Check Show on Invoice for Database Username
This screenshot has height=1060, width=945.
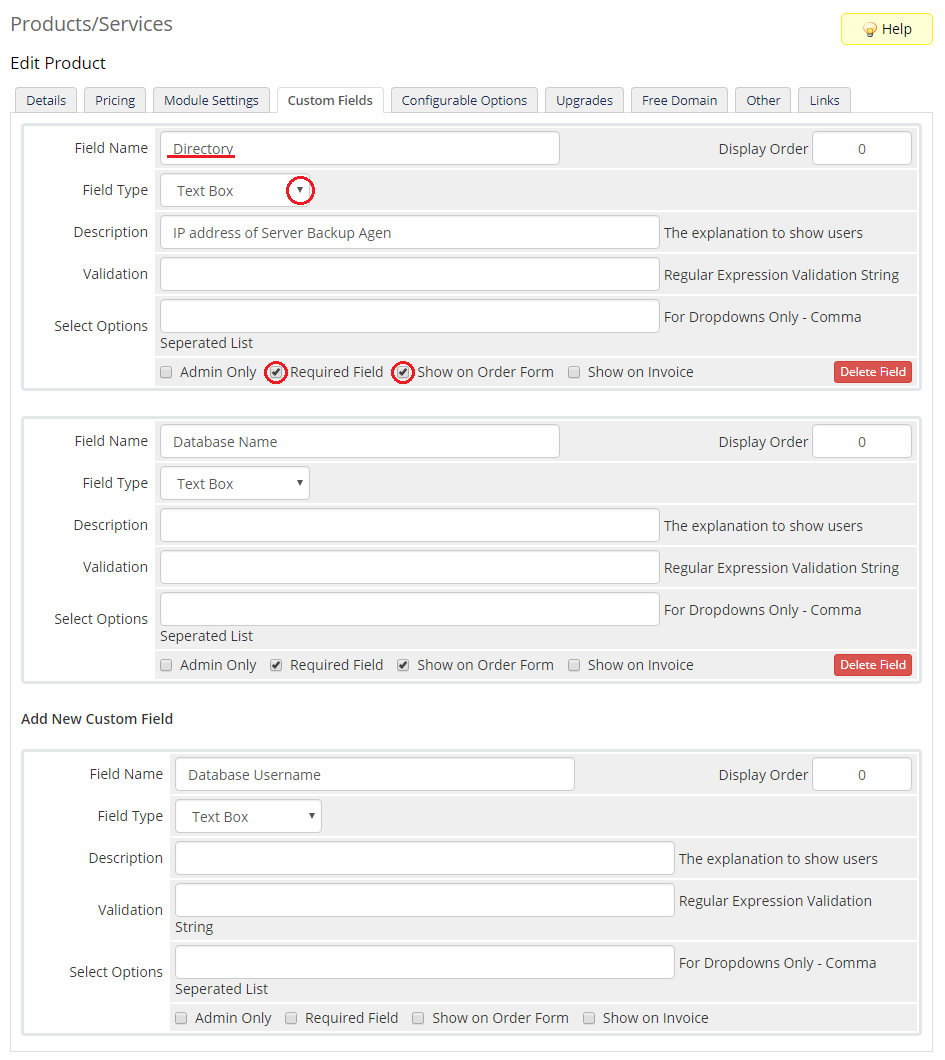(589, 1018)
